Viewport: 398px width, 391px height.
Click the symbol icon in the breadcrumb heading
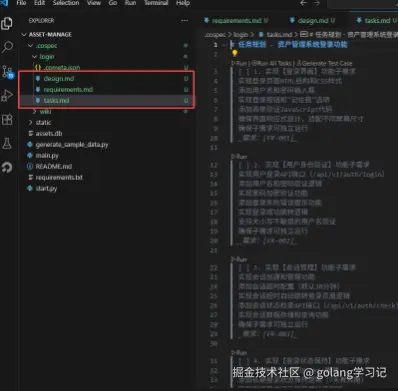[304, 34]
